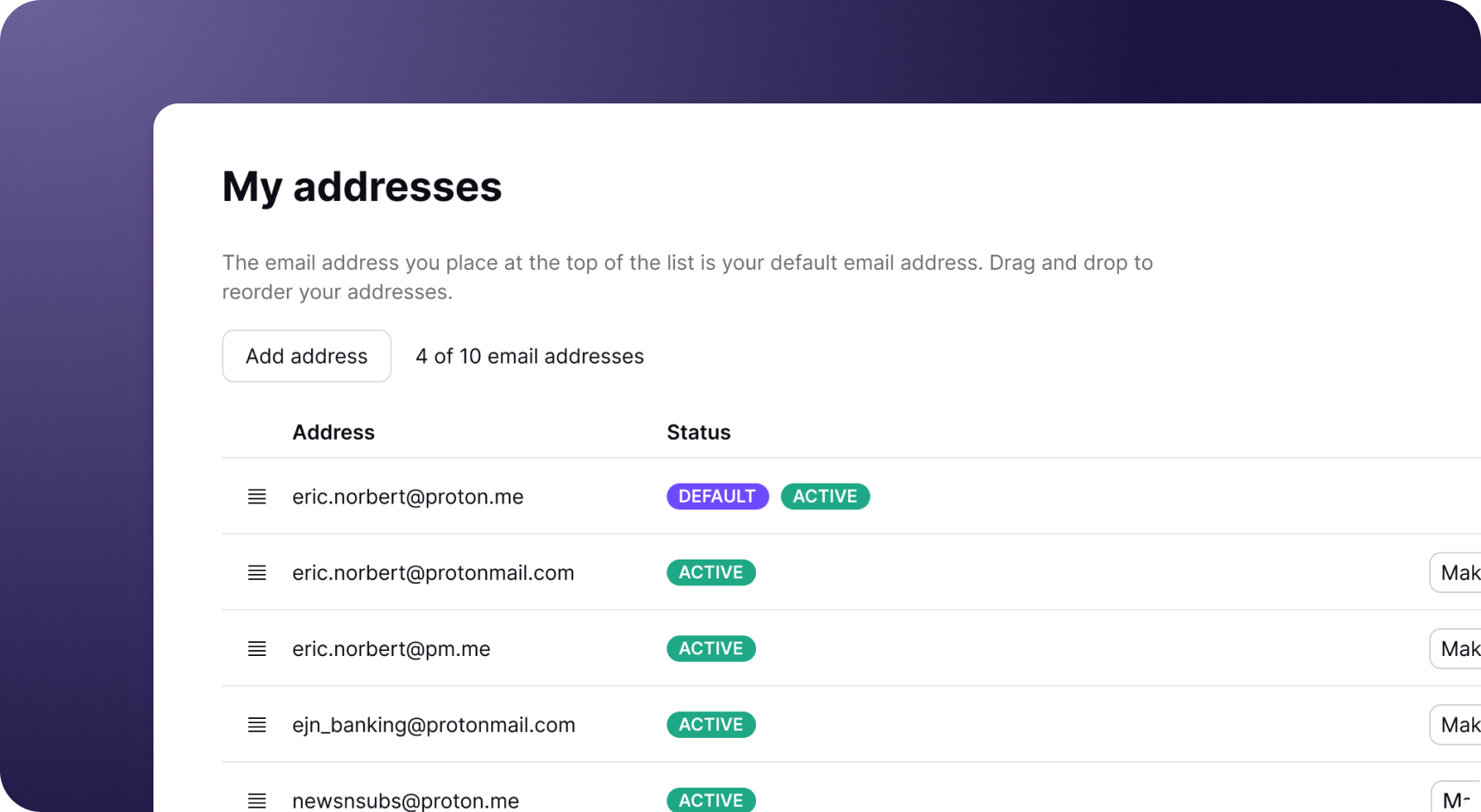
Task: Click the ACTIVE status of eric.norbert@pm.me
Action: [x=710, y=649]
